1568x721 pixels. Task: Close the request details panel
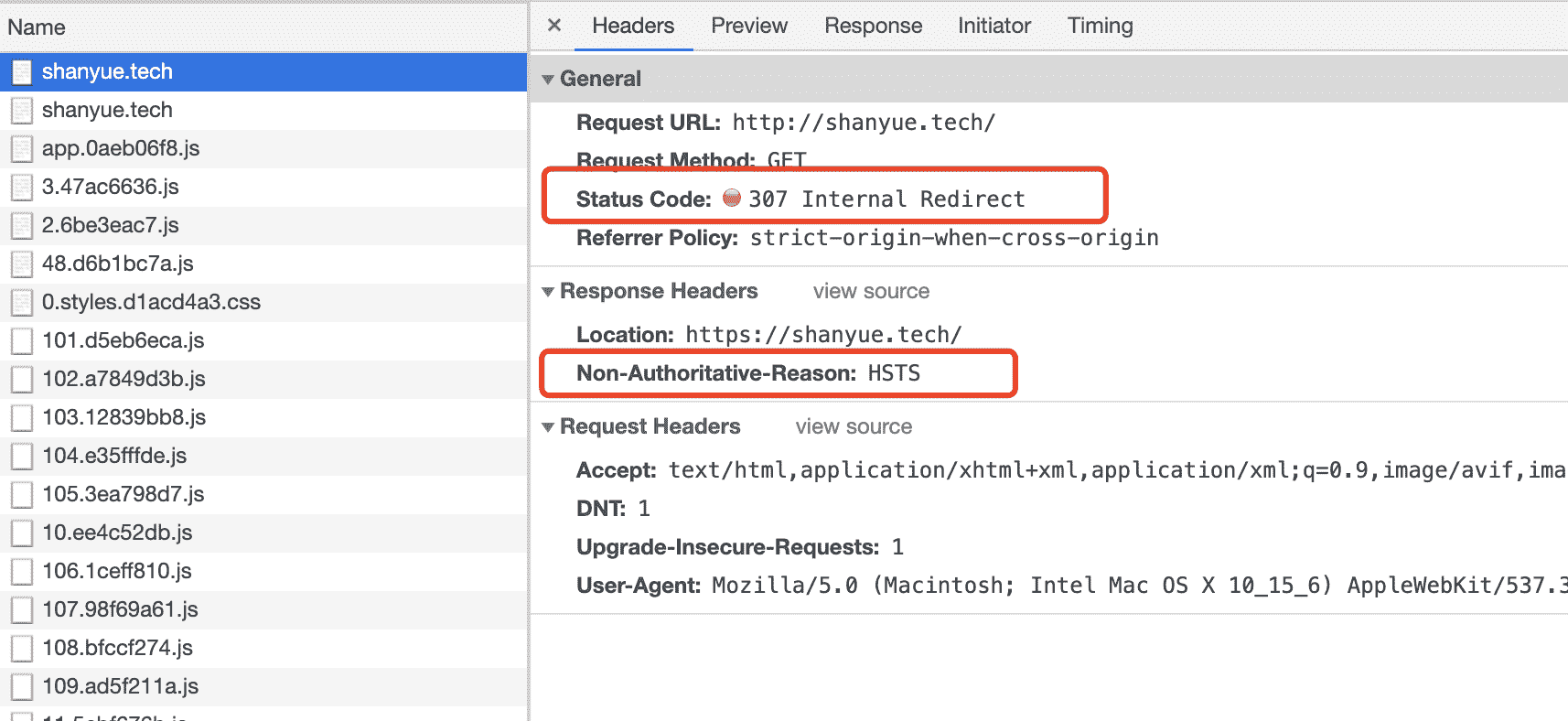click(x=553, y=26)
